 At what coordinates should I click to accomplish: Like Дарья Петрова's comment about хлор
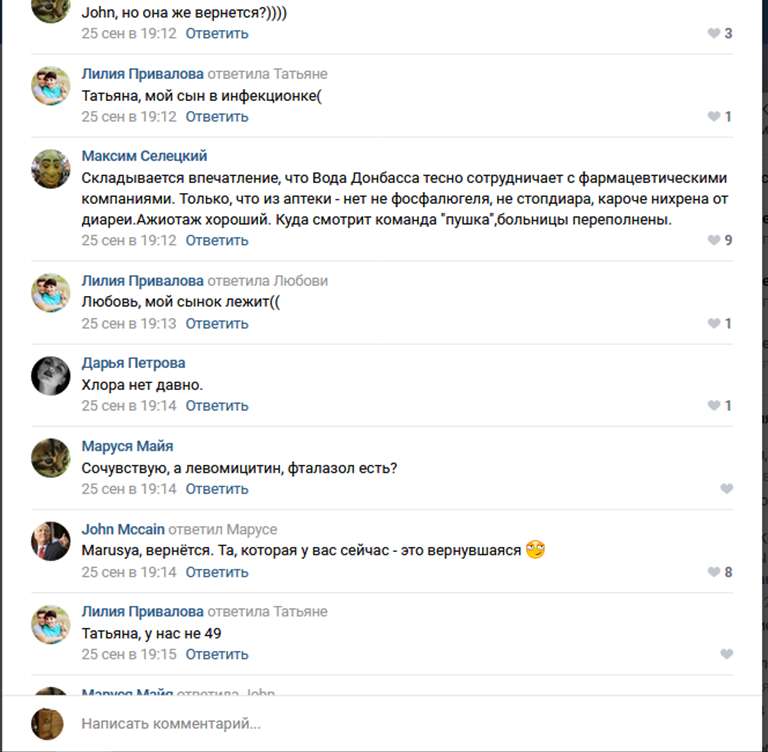(x=713, y=406)
